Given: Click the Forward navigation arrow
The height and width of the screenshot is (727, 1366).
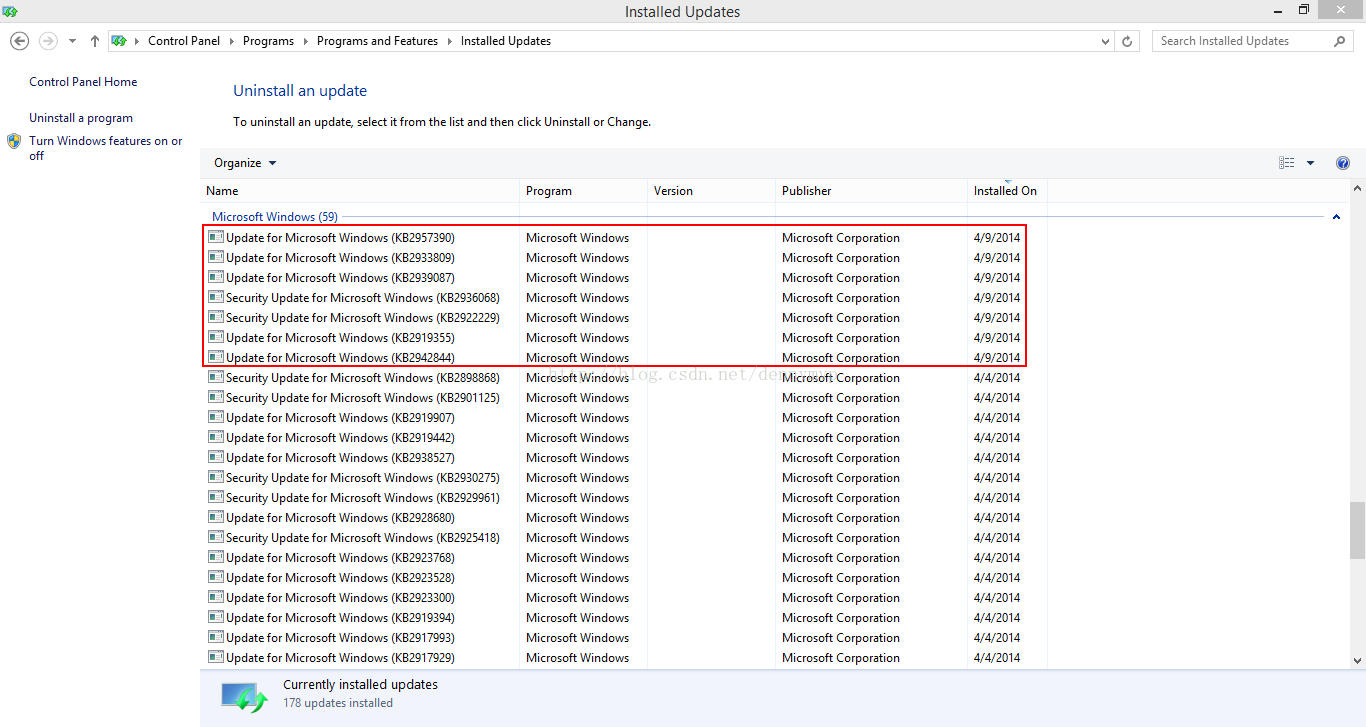Looking at the screenshot, I should coord(47,41).
